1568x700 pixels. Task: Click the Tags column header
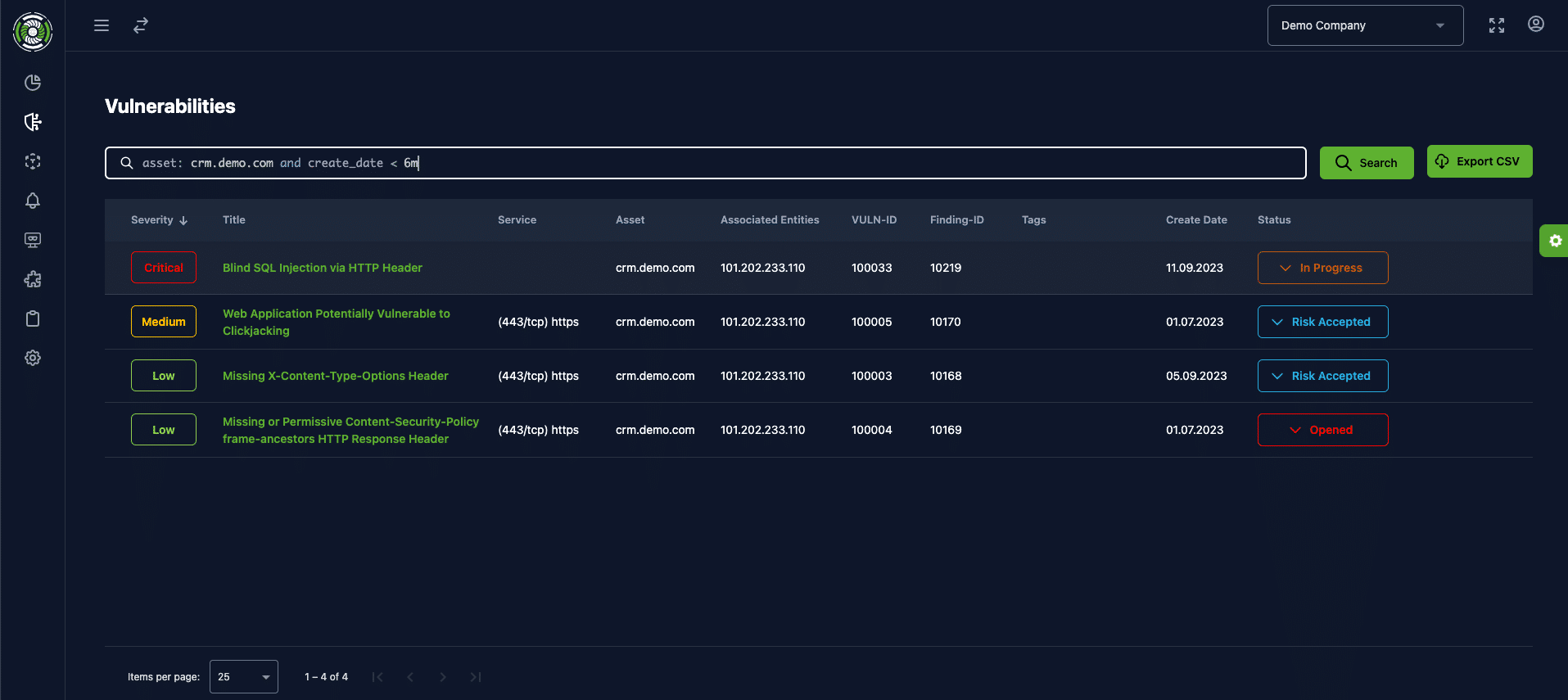(x=1034, y=220)
